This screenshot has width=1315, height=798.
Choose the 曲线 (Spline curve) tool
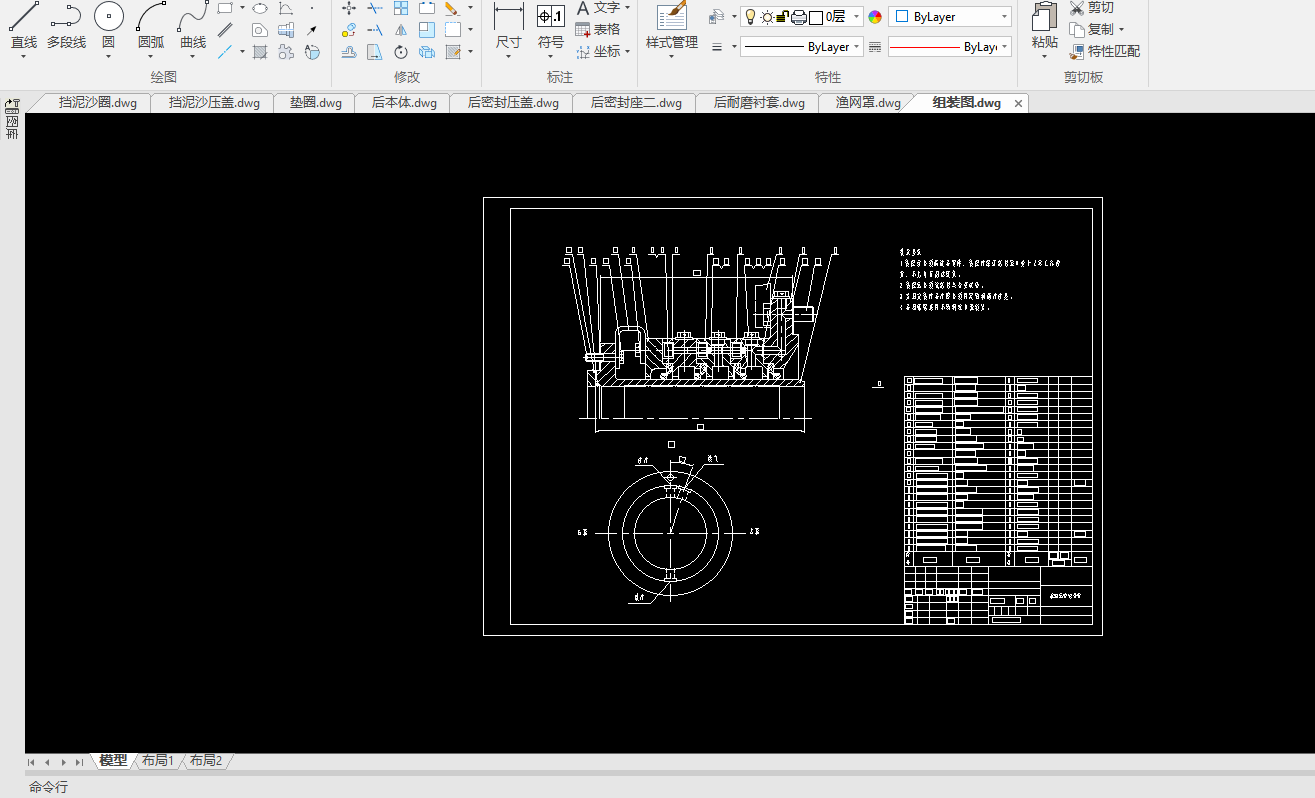pyautogui.click(x=193, y=22)
